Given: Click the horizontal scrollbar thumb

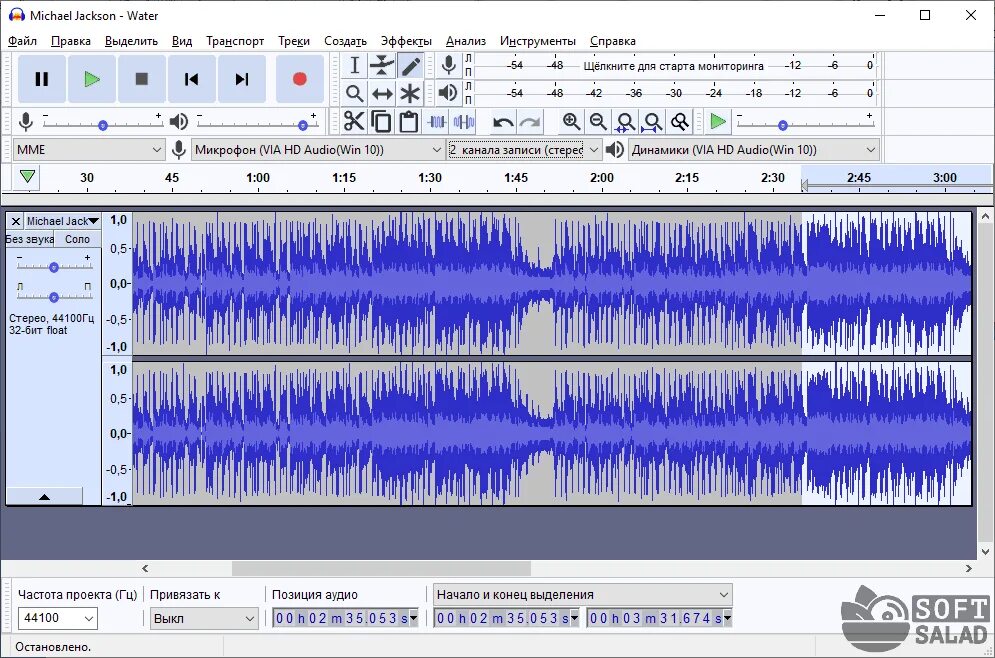Looking at the screenshot, I should [381, 568].
